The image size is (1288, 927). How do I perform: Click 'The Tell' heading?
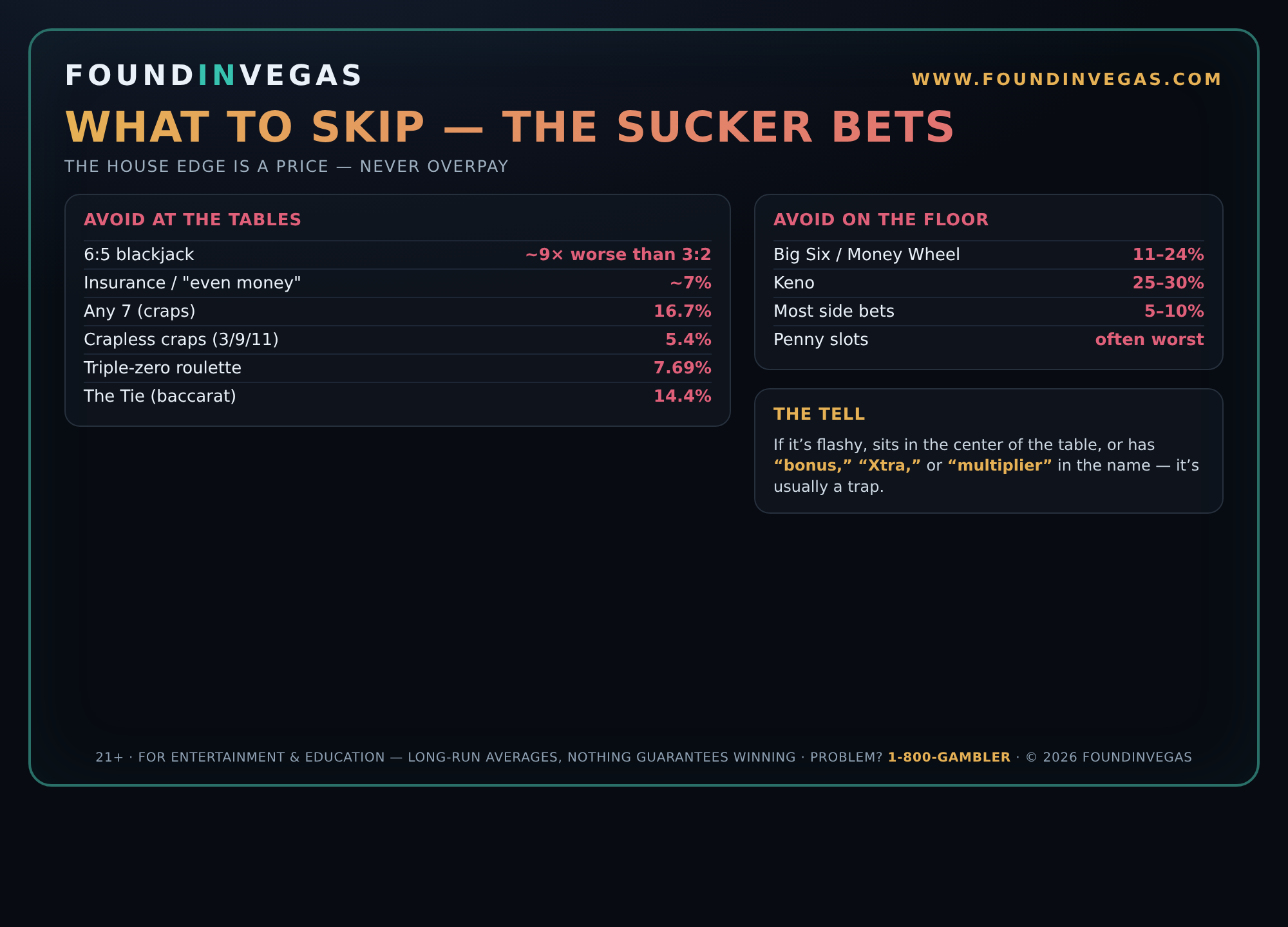[x=819, y=414]
